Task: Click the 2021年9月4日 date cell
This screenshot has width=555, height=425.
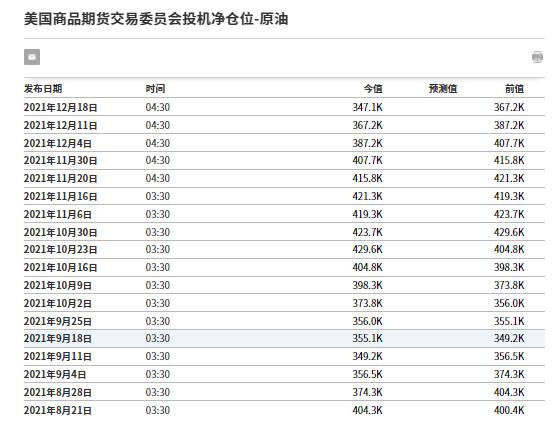Action: click(x=55, y=374)
